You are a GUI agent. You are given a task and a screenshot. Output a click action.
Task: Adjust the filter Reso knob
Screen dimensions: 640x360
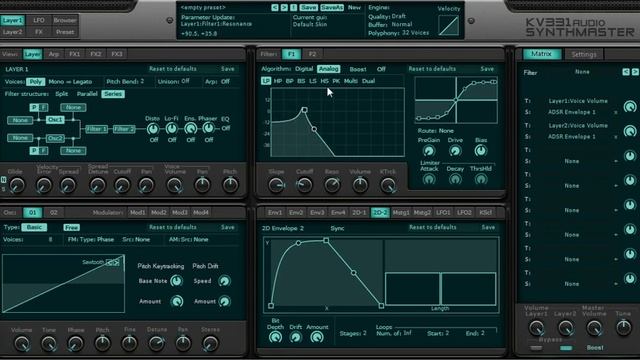pos(332,185)
